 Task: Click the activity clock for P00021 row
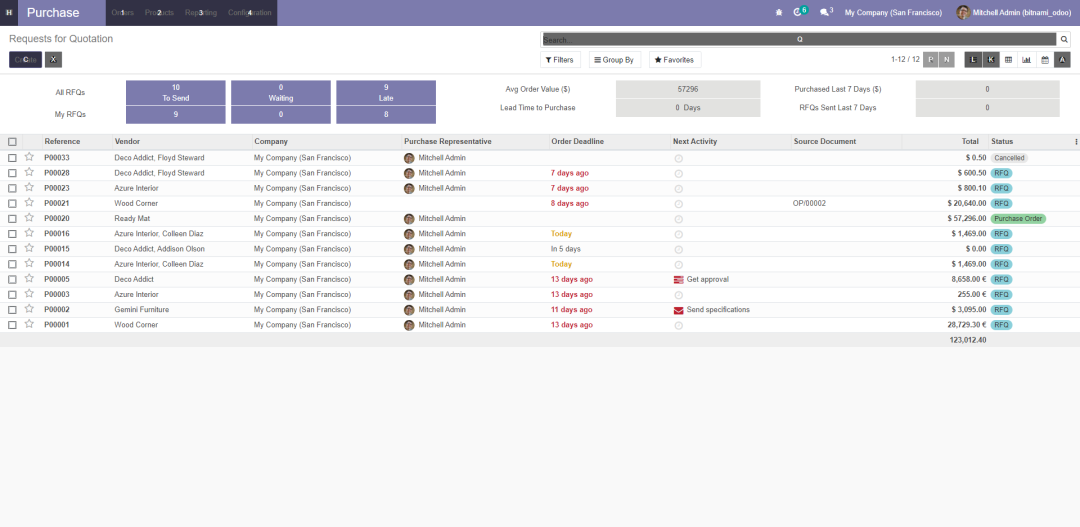pos(678,204)
